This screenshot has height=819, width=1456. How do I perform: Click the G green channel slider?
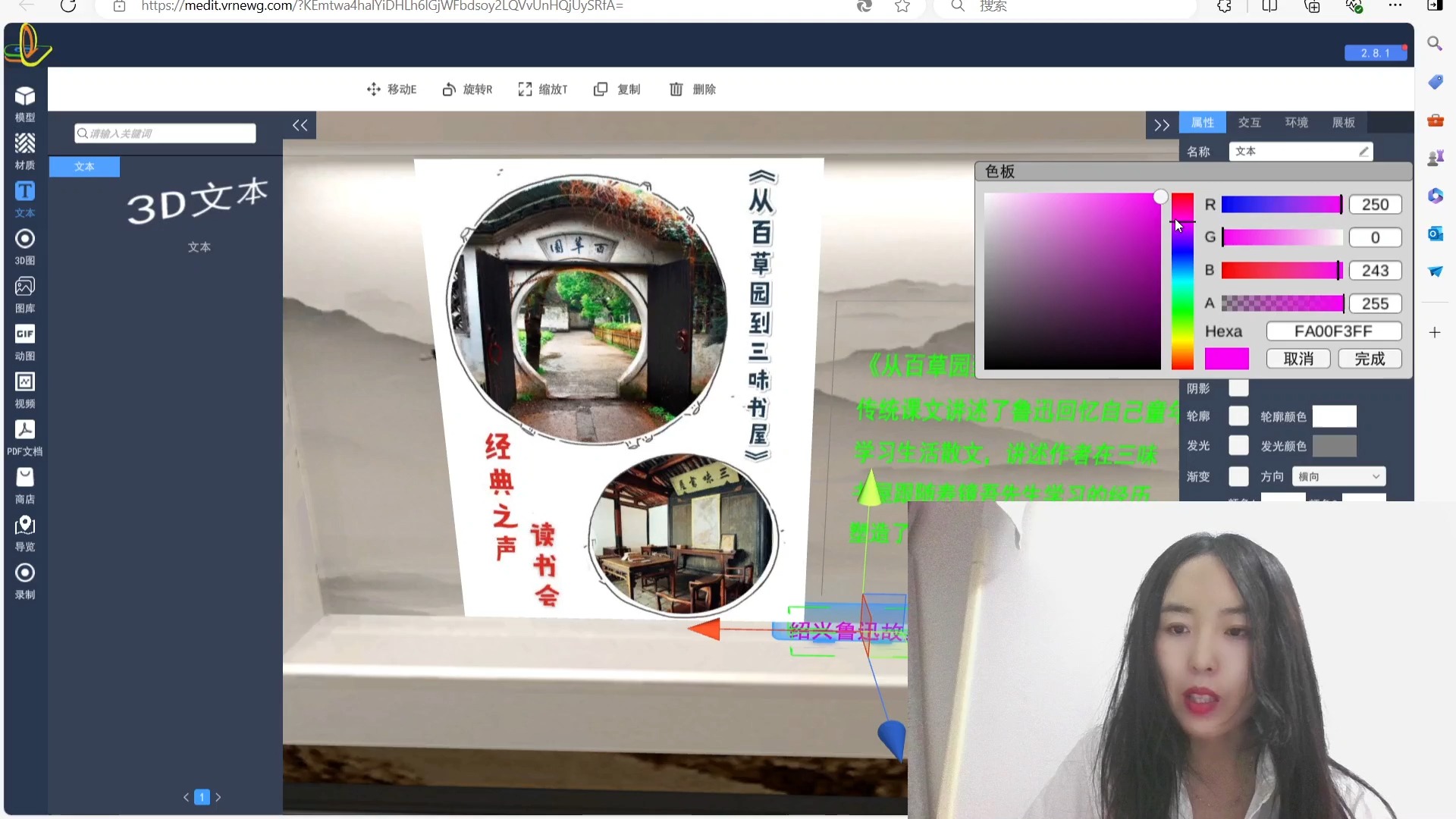[1282, 238]
